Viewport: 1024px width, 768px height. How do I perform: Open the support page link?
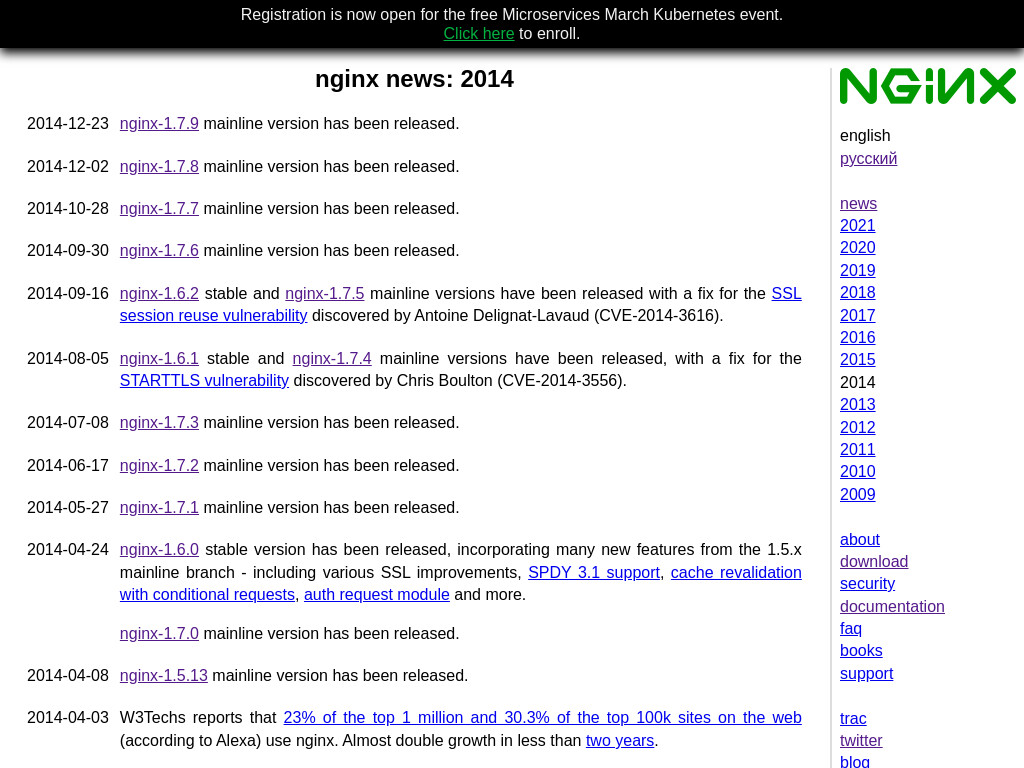(867, 674)
